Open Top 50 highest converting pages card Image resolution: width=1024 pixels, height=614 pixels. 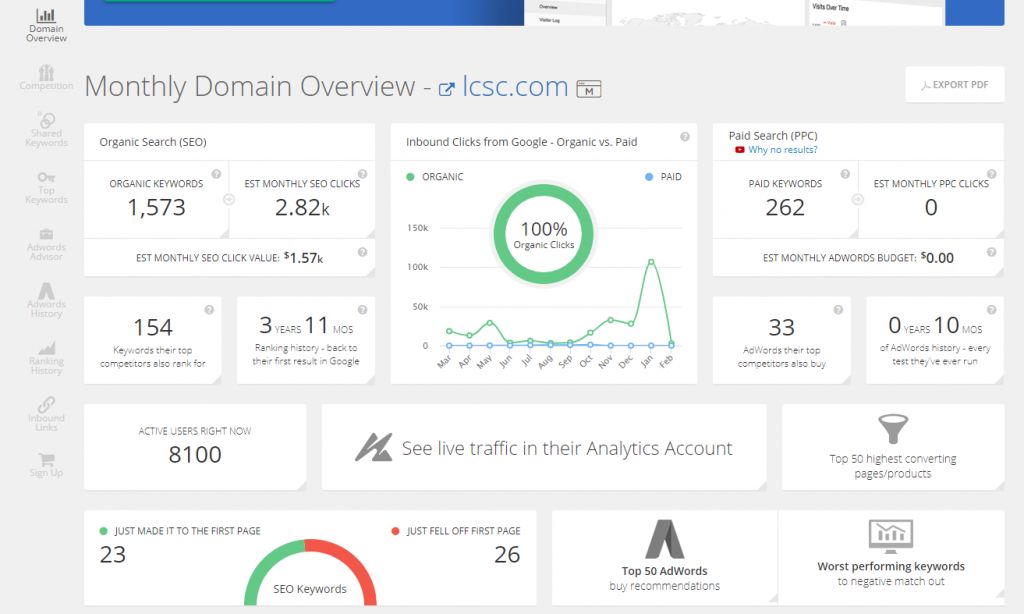pyautogui.click(x=892, y=447)
